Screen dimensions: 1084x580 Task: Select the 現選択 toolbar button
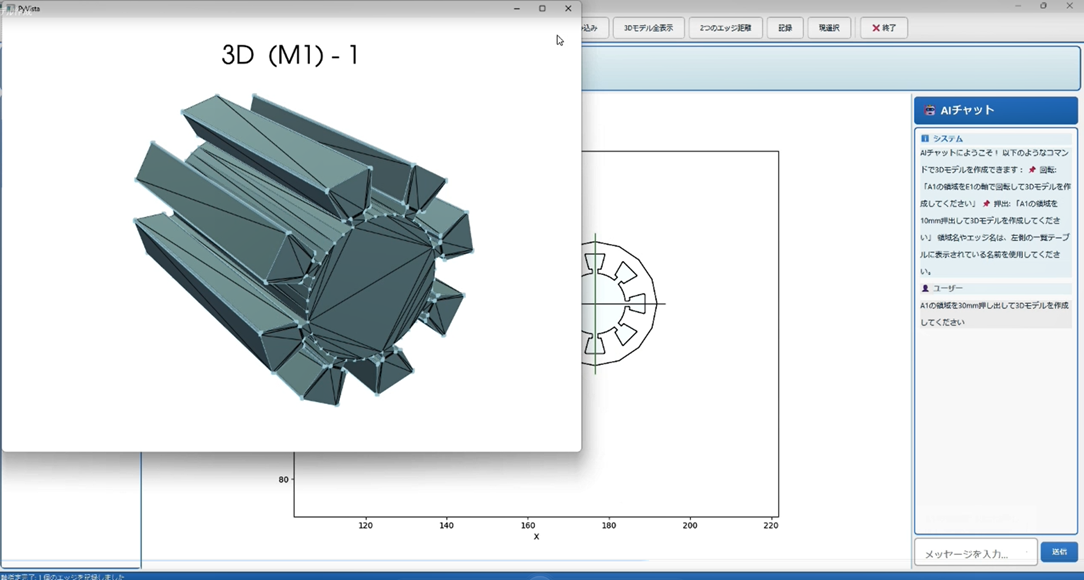pos(829,28)
